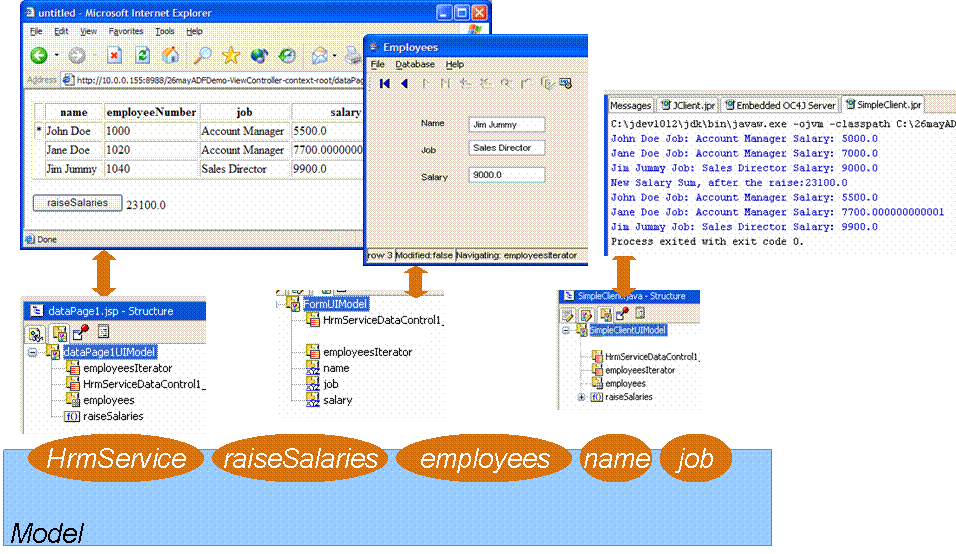Click the Stop loading icon
Screen dimensions: 956x554
(114, 55)
